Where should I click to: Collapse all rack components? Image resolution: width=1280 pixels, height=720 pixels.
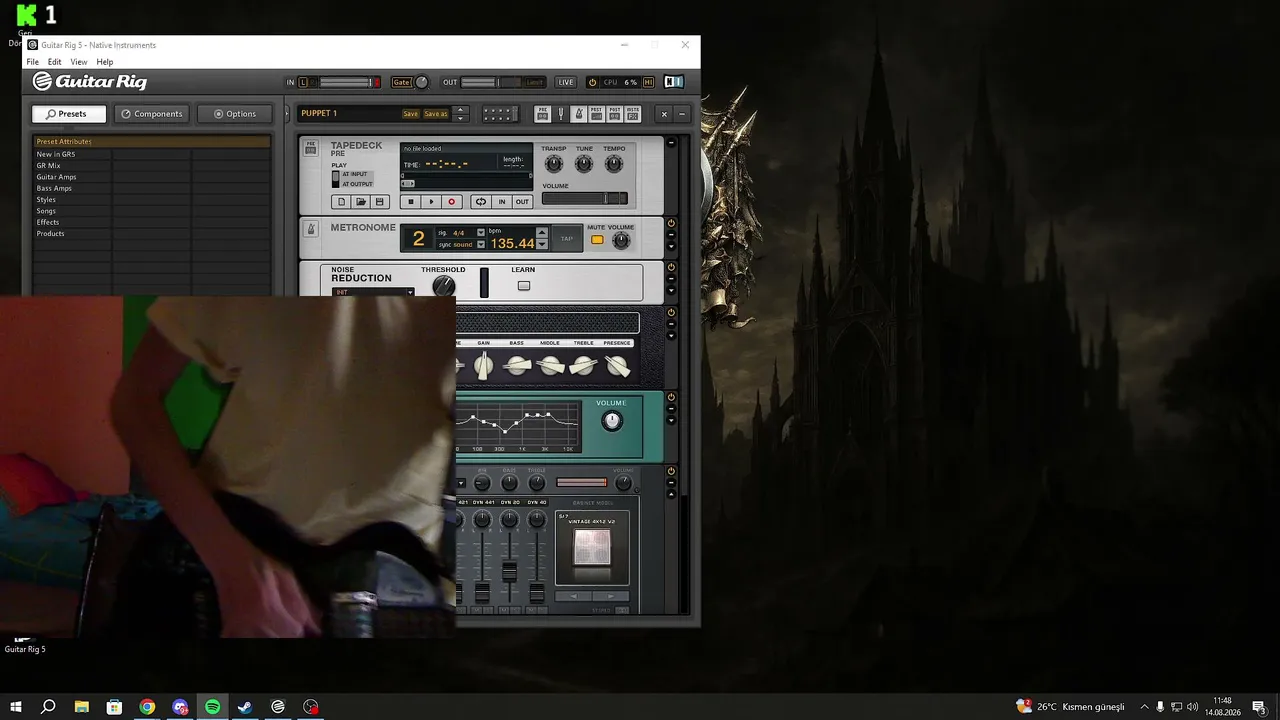click(x=682, y=114)
